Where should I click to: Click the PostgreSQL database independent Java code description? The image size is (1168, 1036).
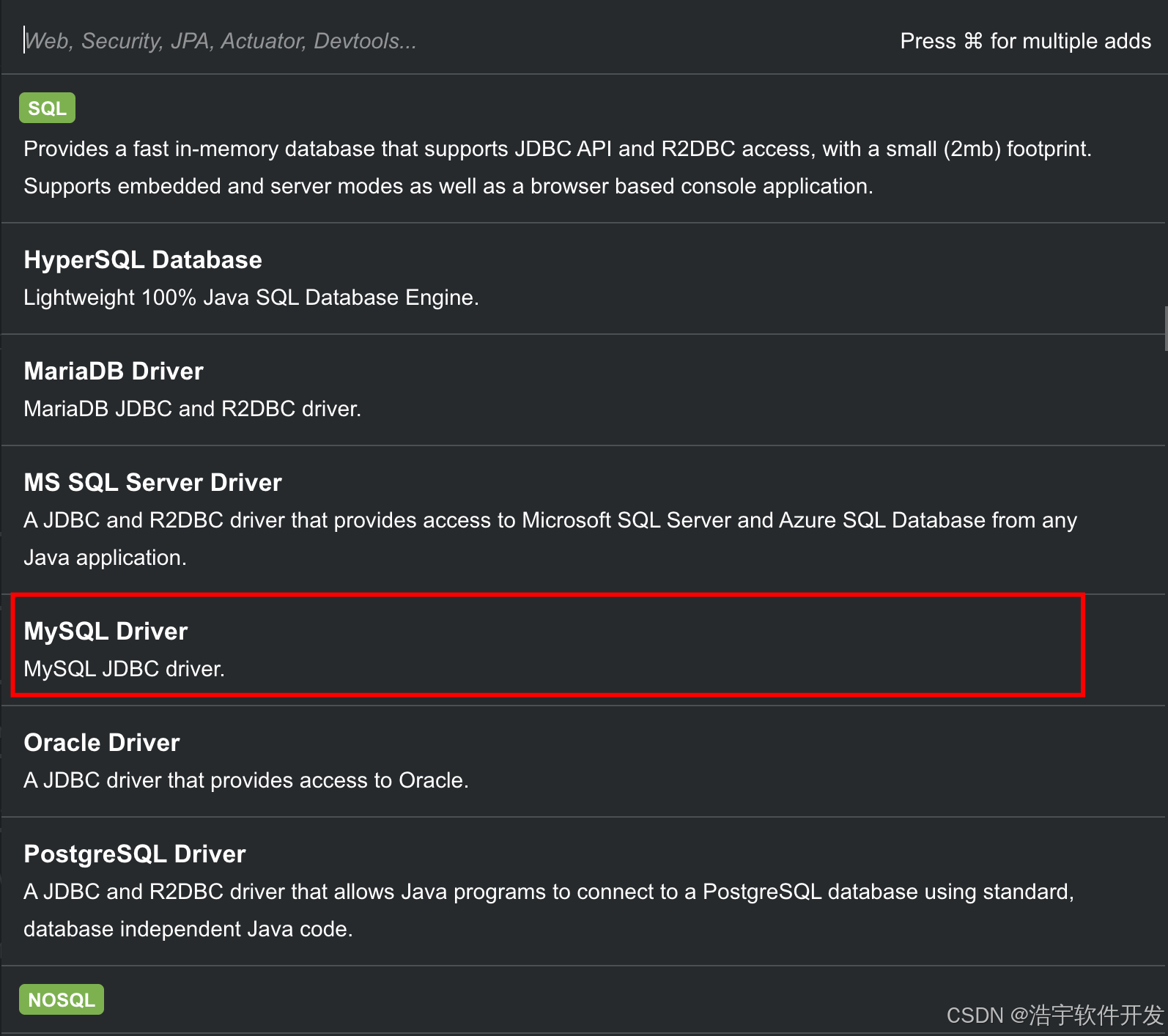[549, 910]
